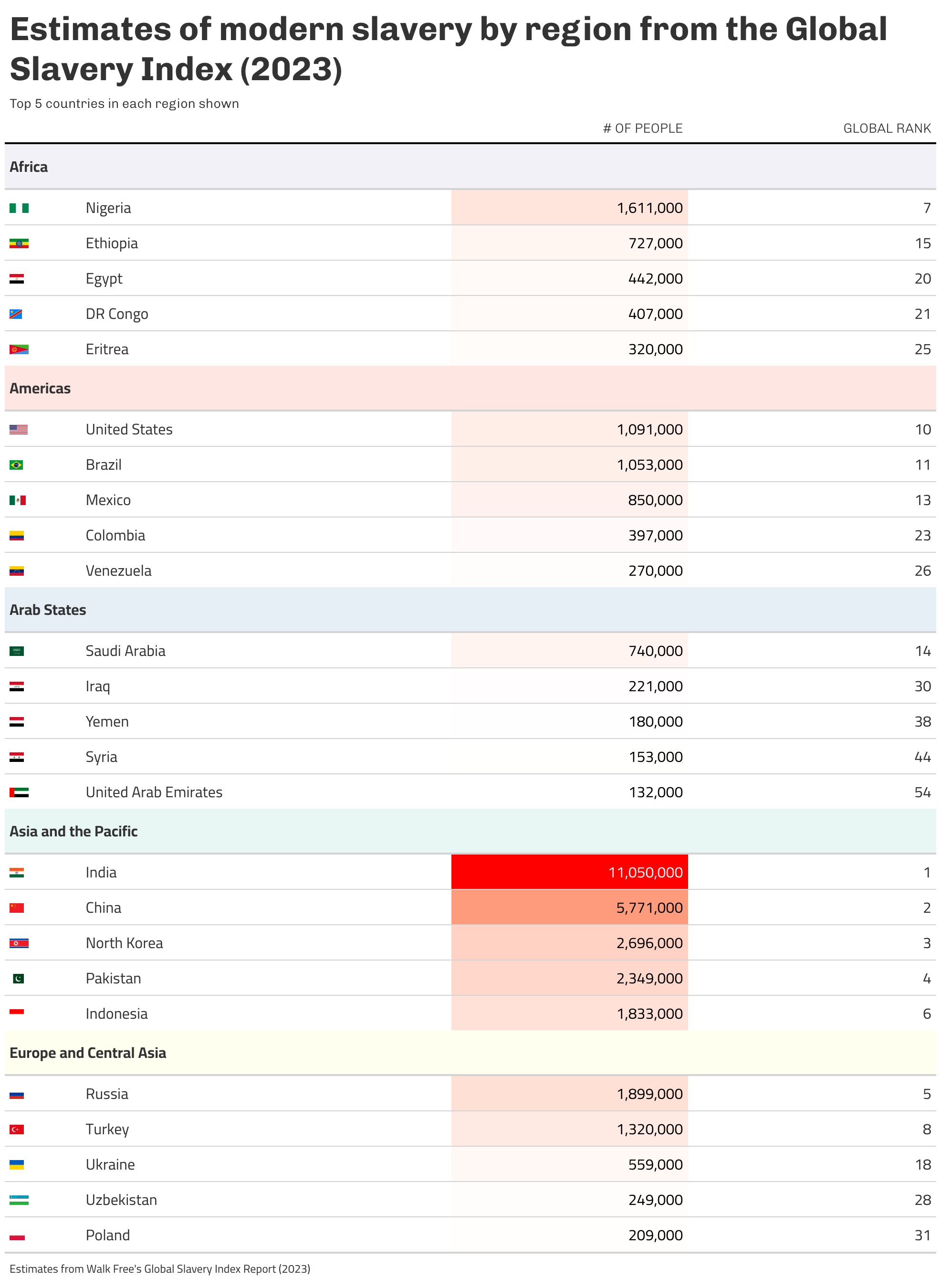Screen dimensions: 941x1288
Task: Click the 'Arab States' group header row
Action: (48, 610)
